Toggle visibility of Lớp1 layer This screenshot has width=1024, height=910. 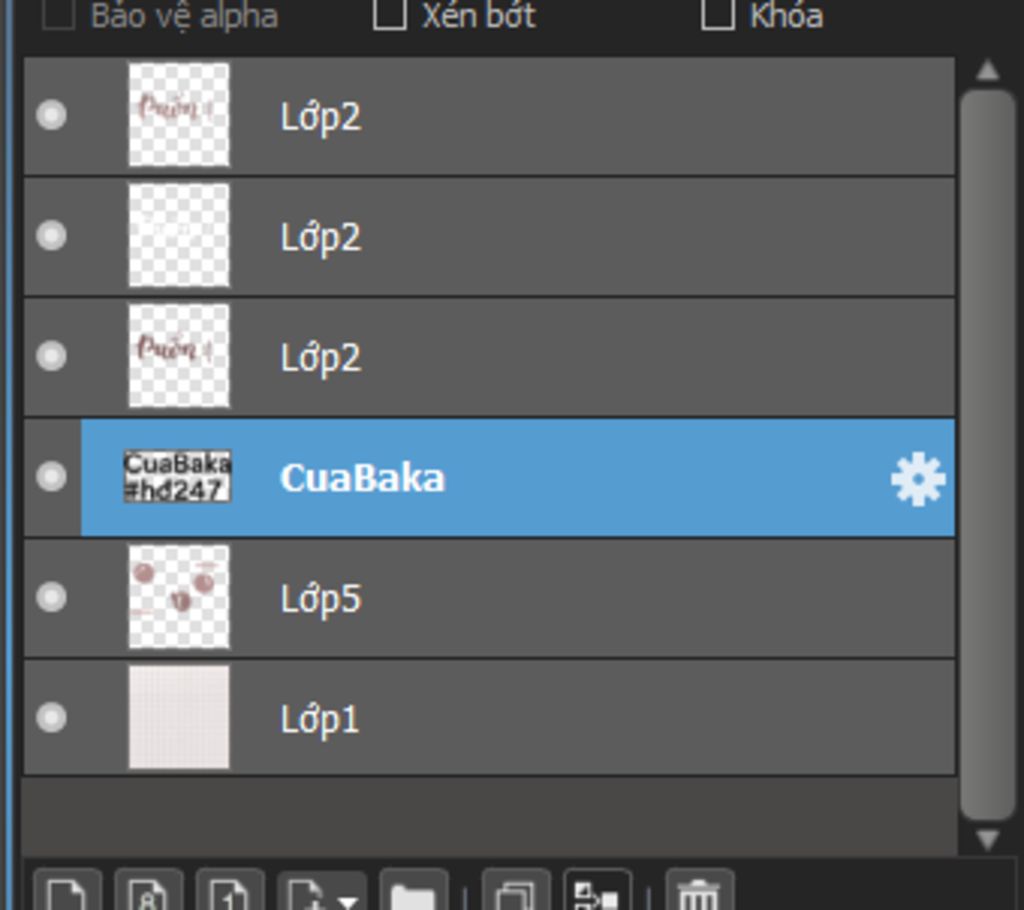51,717
